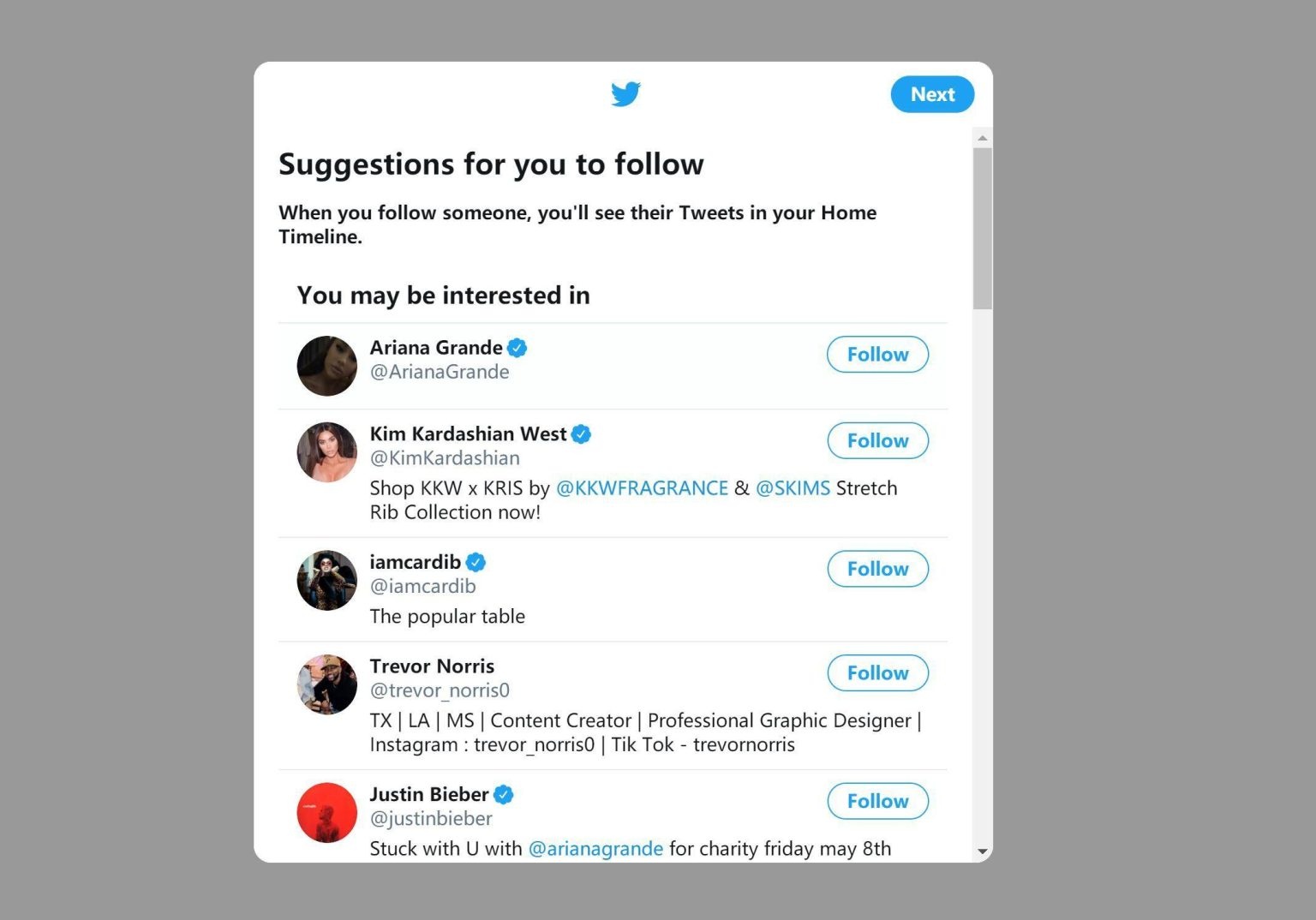Open Ariana Grande's profile picture

point(326,366)
